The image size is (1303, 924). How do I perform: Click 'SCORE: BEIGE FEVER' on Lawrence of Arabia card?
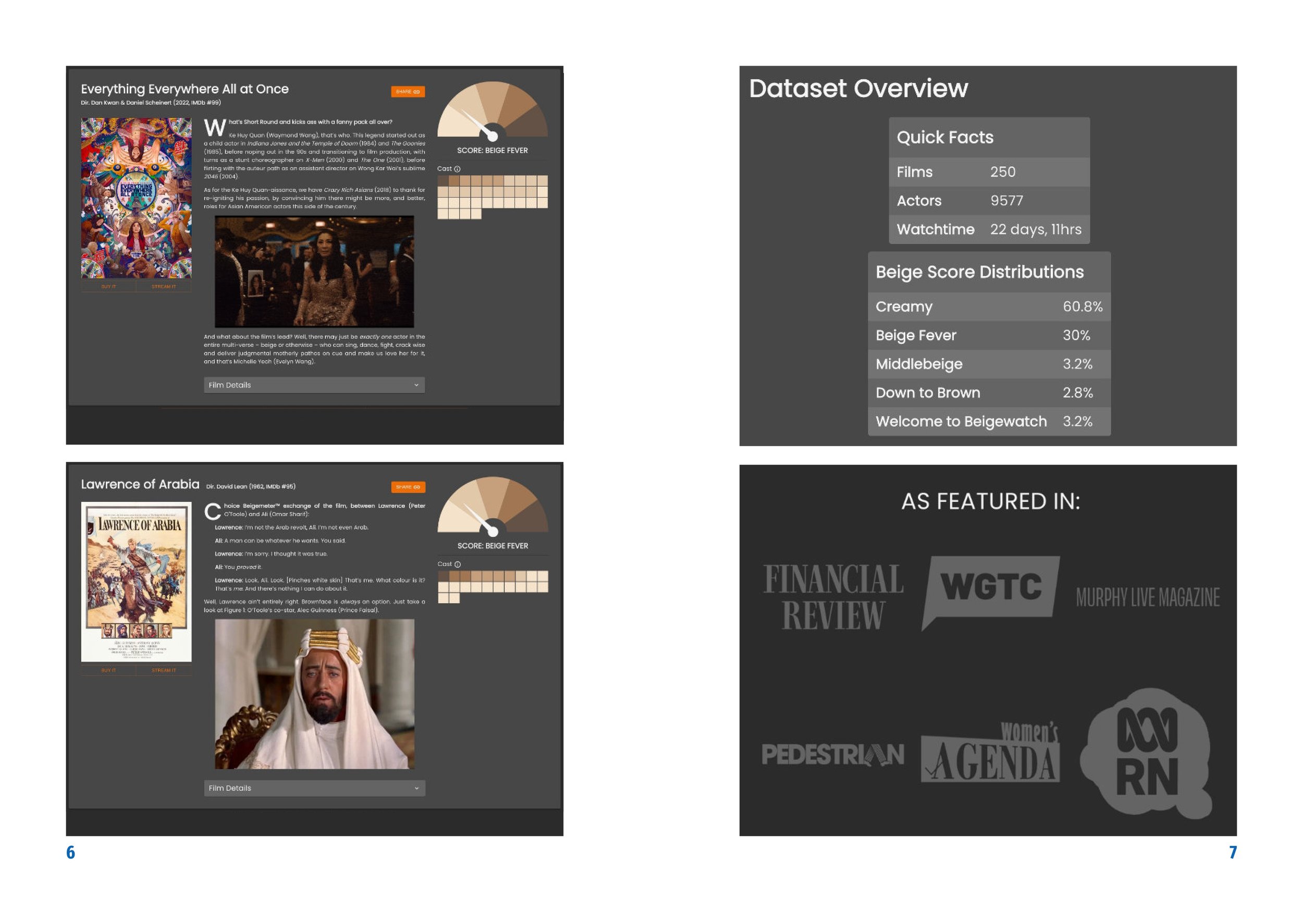click(x=493, y=546)
